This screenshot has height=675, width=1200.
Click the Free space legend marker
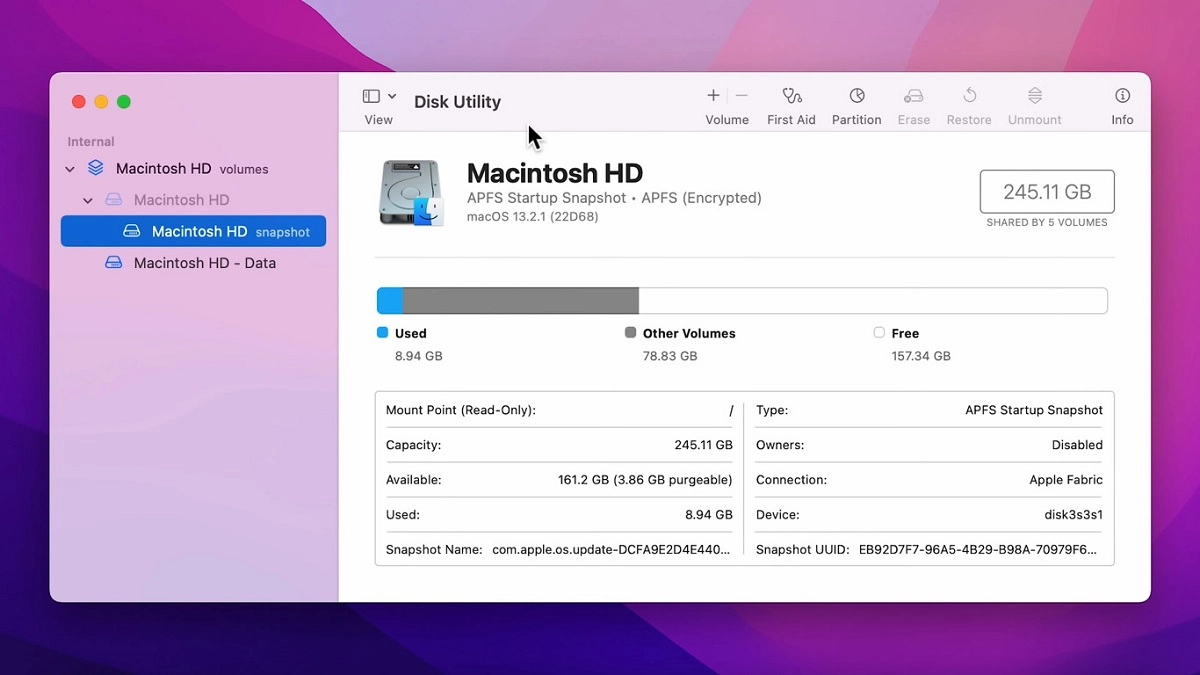[878, 333]
